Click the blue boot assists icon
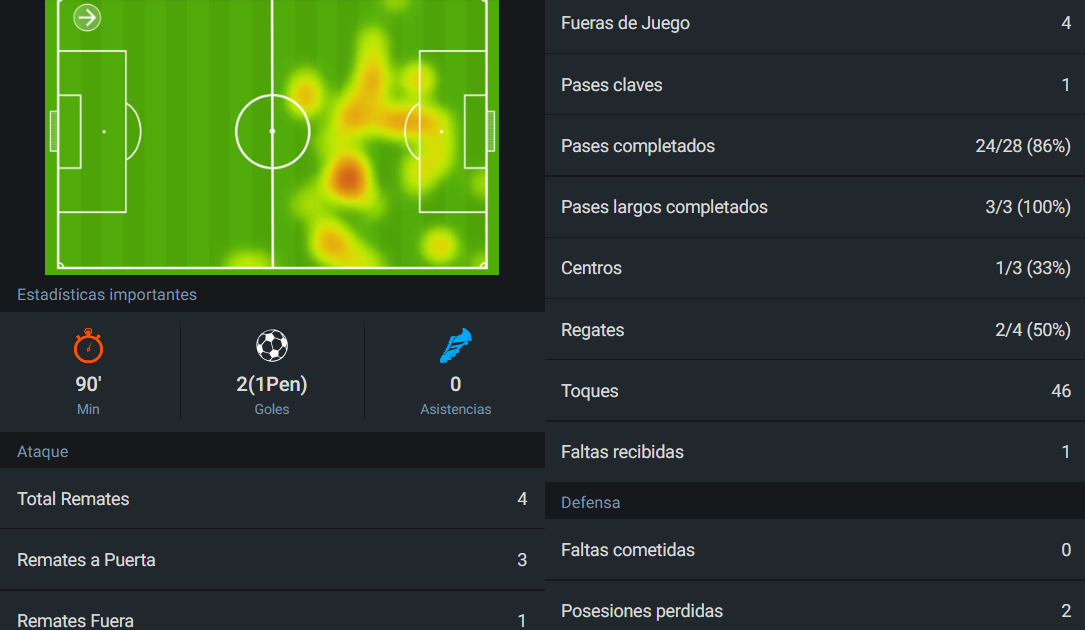This screenshot has width=1085, height=630. (455, 345)
